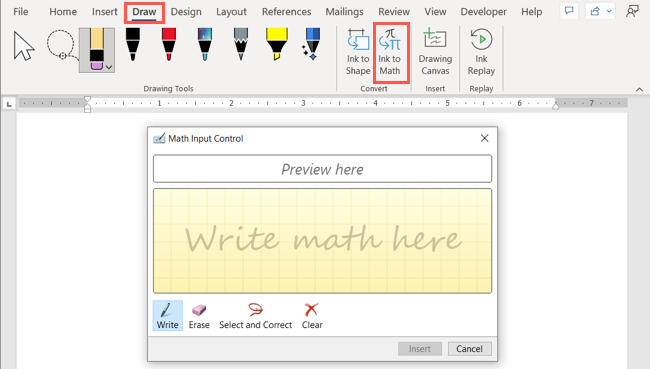Select the red pen

(x=169, y=44)
